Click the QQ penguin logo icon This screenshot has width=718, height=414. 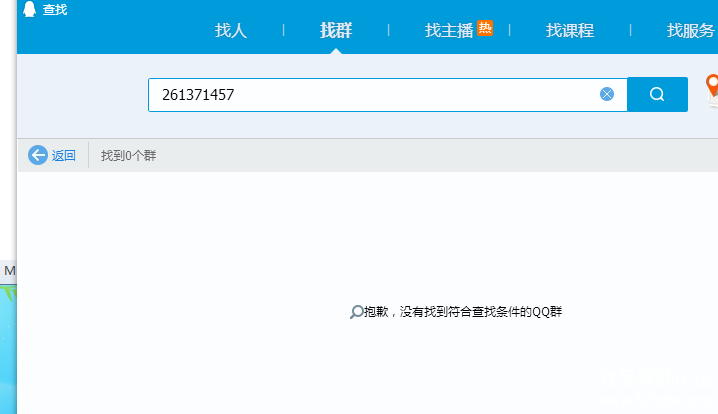(x=29, y=9)
